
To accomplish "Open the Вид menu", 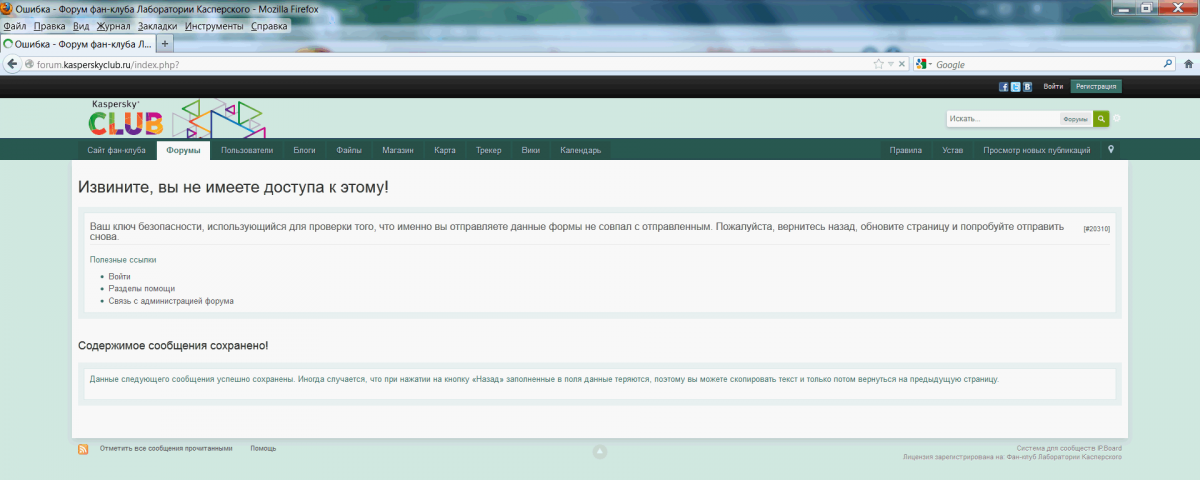I will click(81, 26).
